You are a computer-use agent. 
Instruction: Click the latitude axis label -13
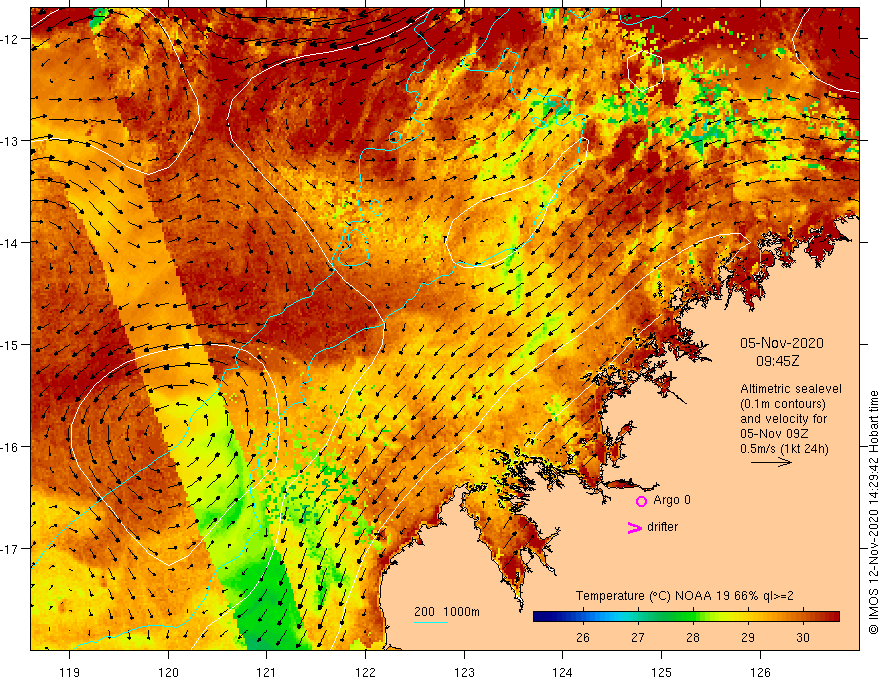point(11,141)
